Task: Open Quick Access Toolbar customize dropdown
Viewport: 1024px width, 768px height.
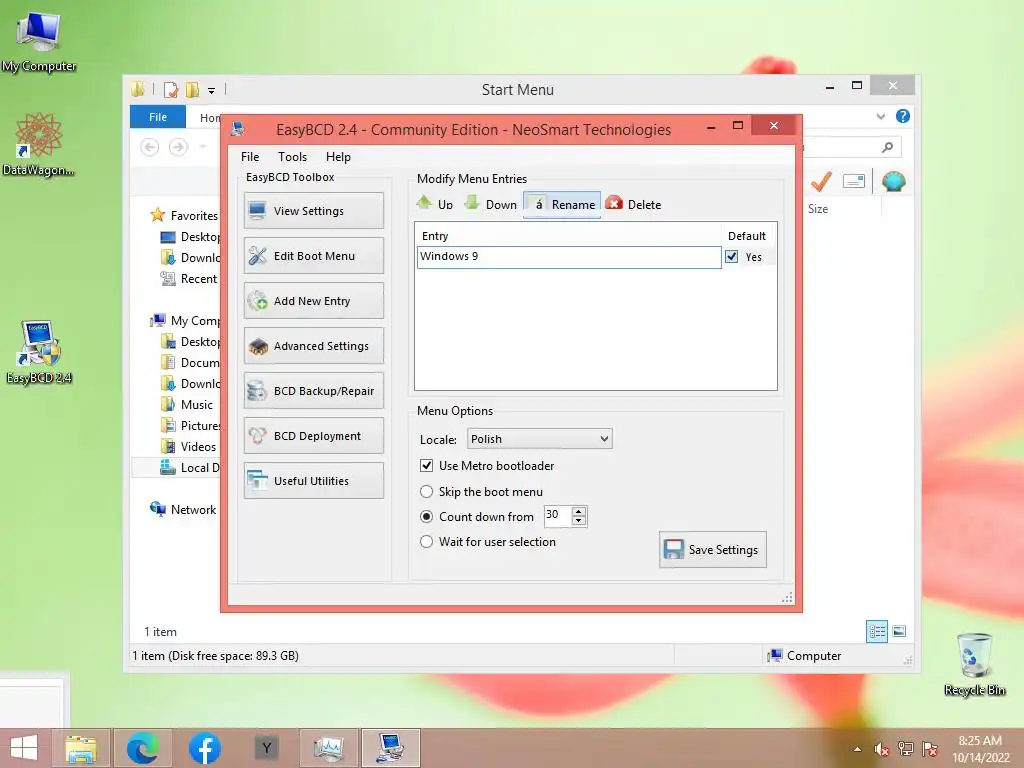Action: [x=212, y=90]
